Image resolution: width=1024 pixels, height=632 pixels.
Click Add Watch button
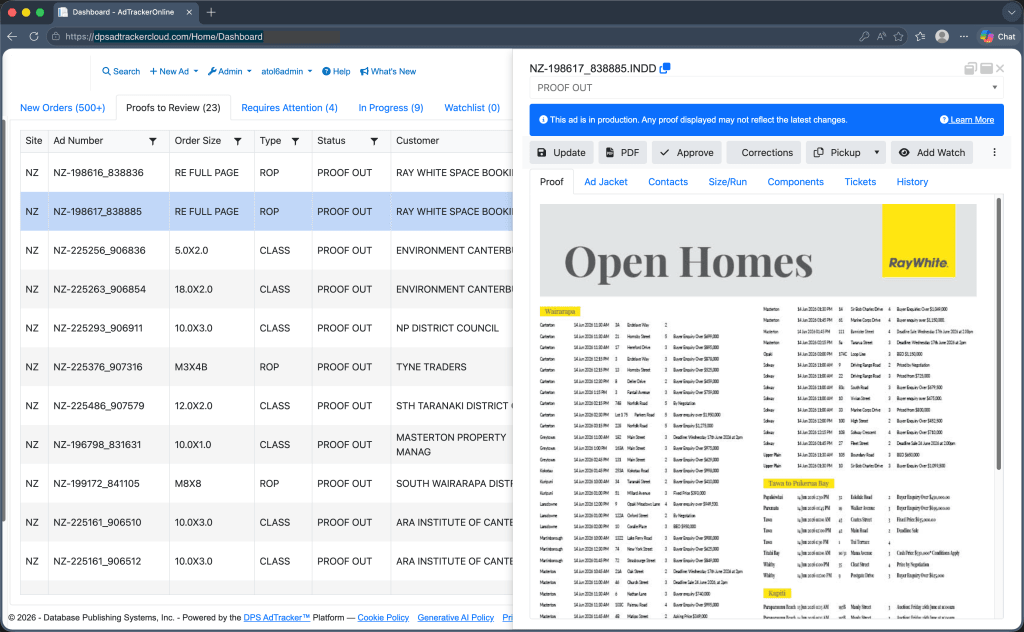[932, 152]
